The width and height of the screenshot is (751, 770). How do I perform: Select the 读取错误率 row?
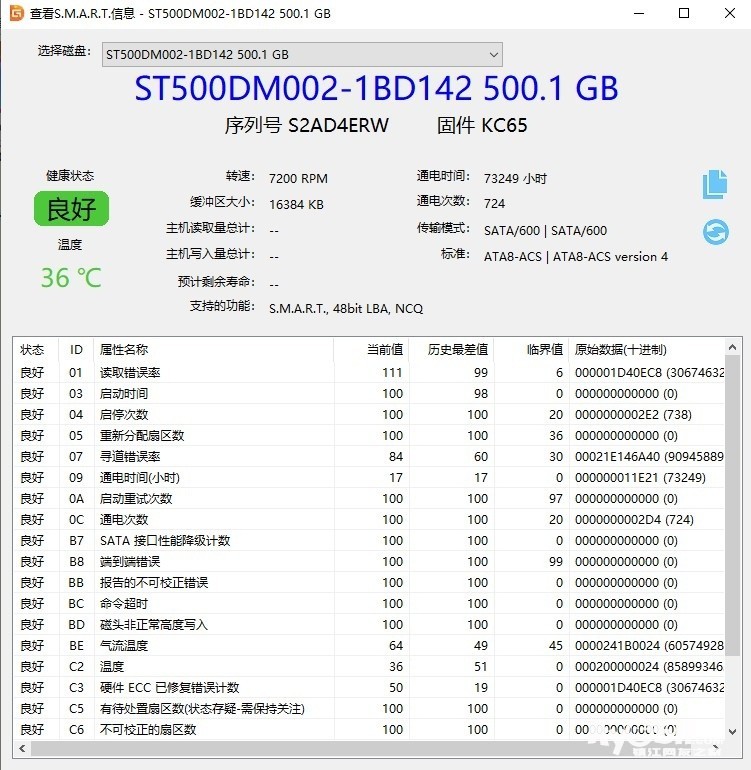(x=369, y=372)
